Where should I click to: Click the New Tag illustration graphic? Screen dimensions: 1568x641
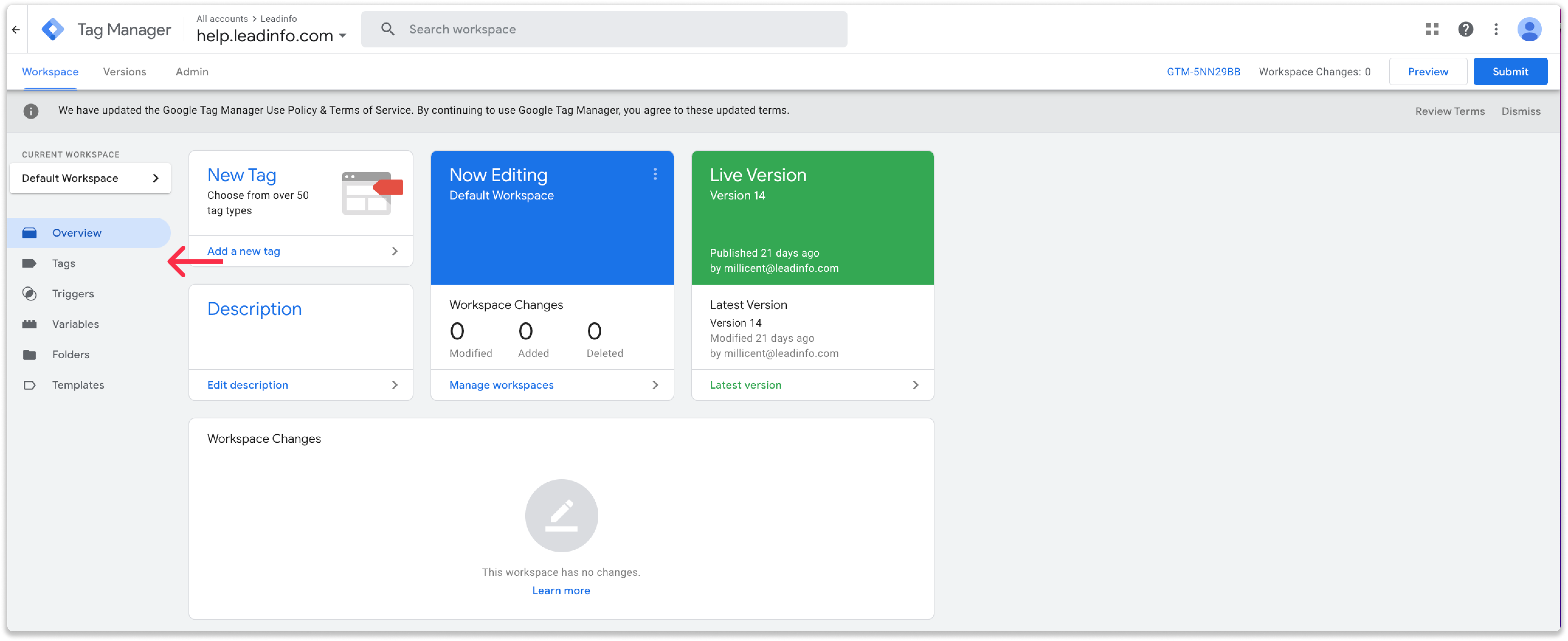372,193
